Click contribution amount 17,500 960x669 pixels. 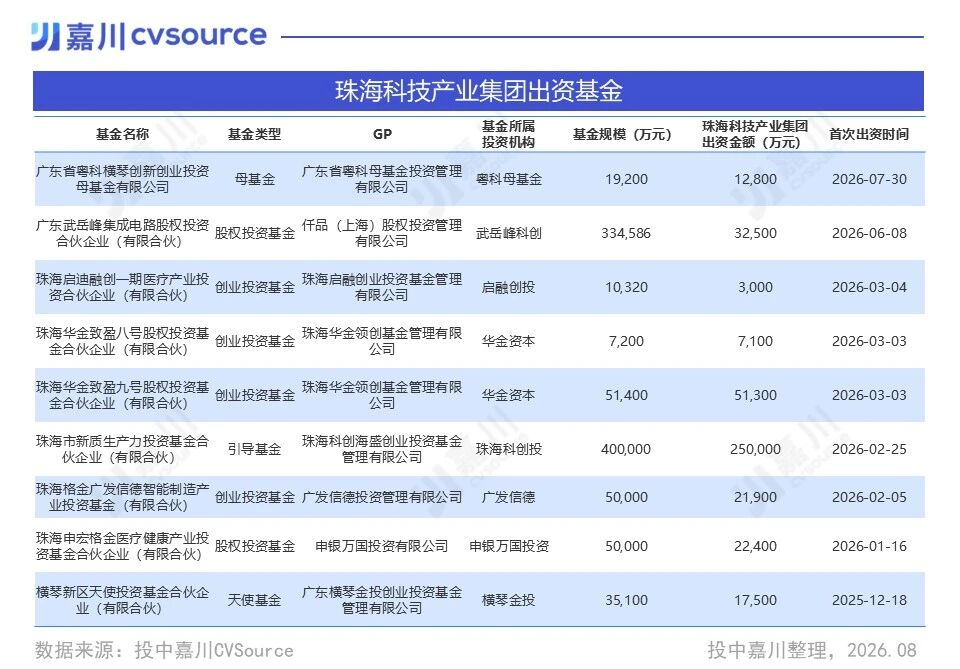pos(756,600)
